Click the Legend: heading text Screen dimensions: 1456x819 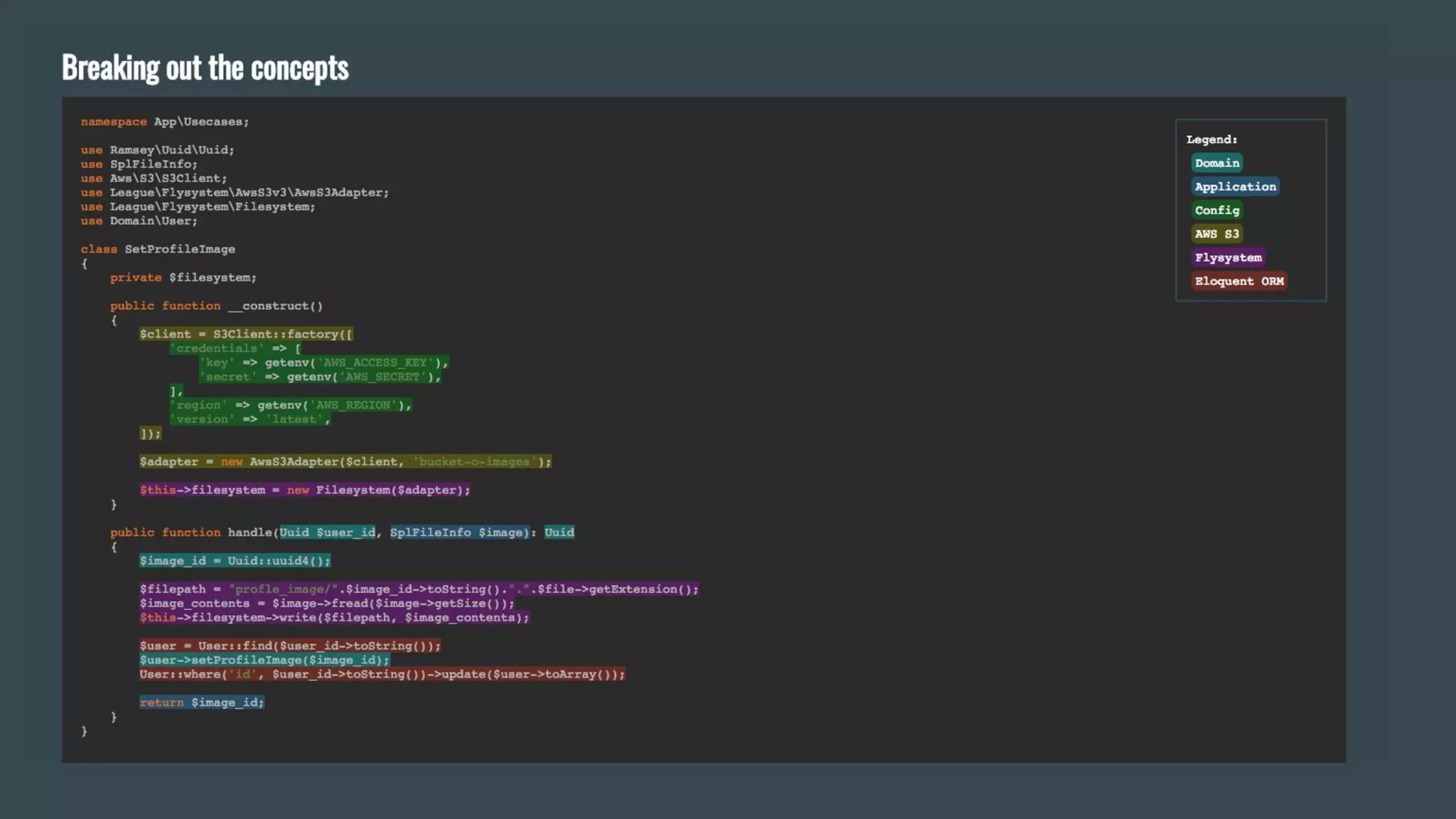pos(1211,139)
